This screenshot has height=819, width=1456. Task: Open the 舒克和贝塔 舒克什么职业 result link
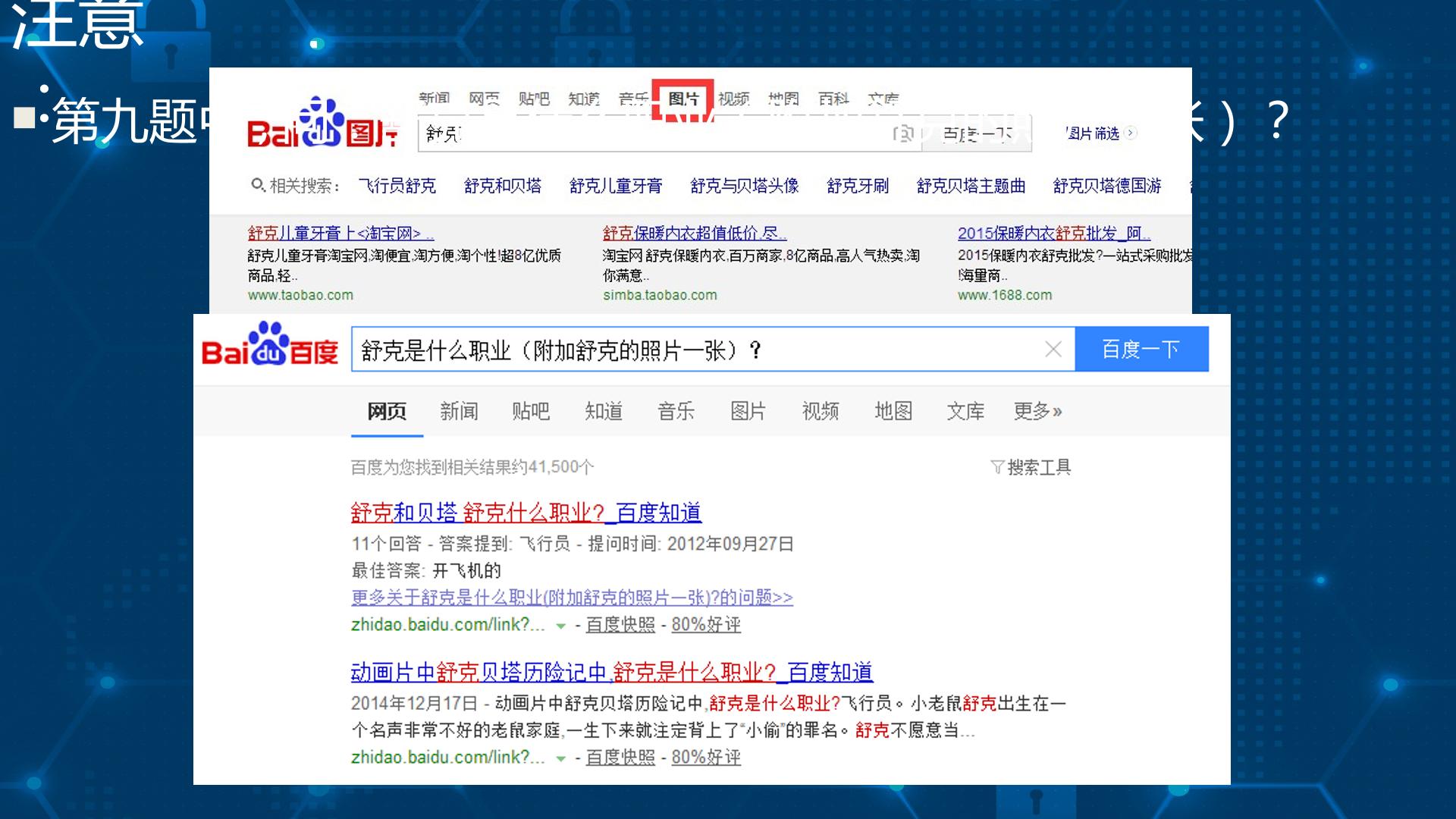pyautogui.click(x=526, y=513)
